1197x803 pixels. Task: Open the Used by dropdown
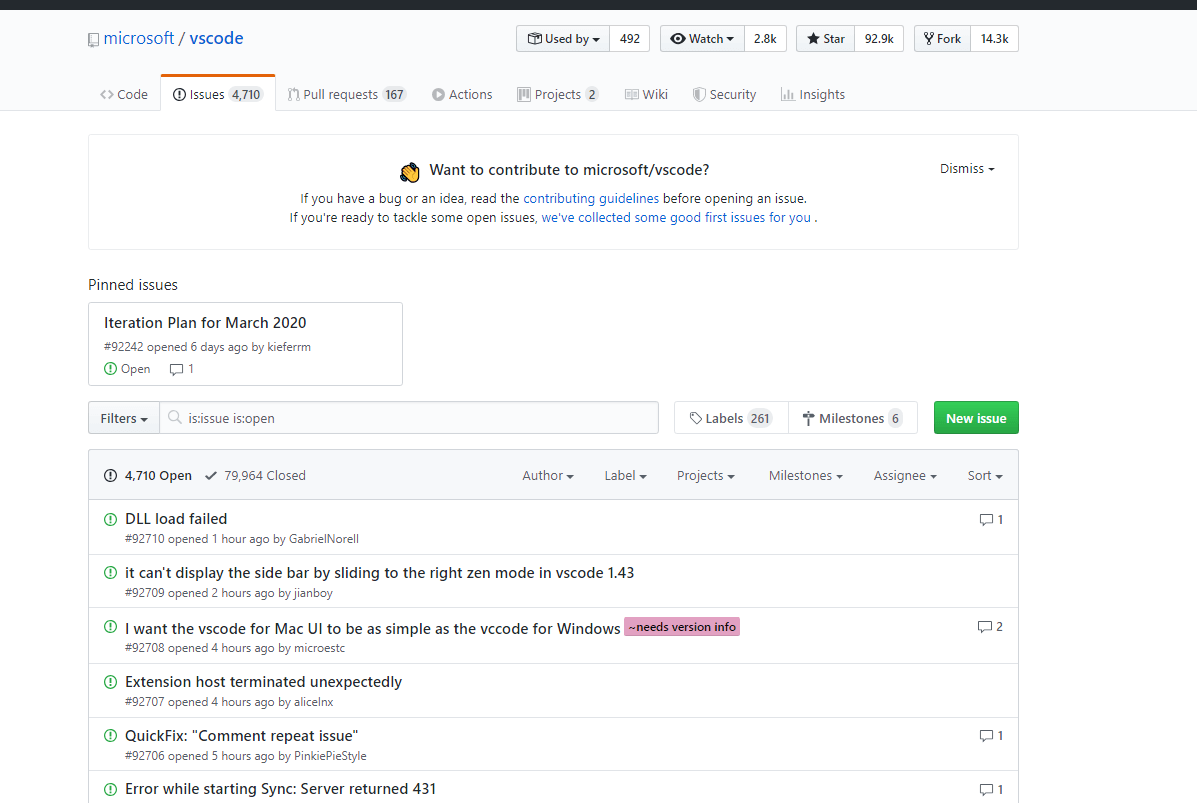(x=563, y=39)
